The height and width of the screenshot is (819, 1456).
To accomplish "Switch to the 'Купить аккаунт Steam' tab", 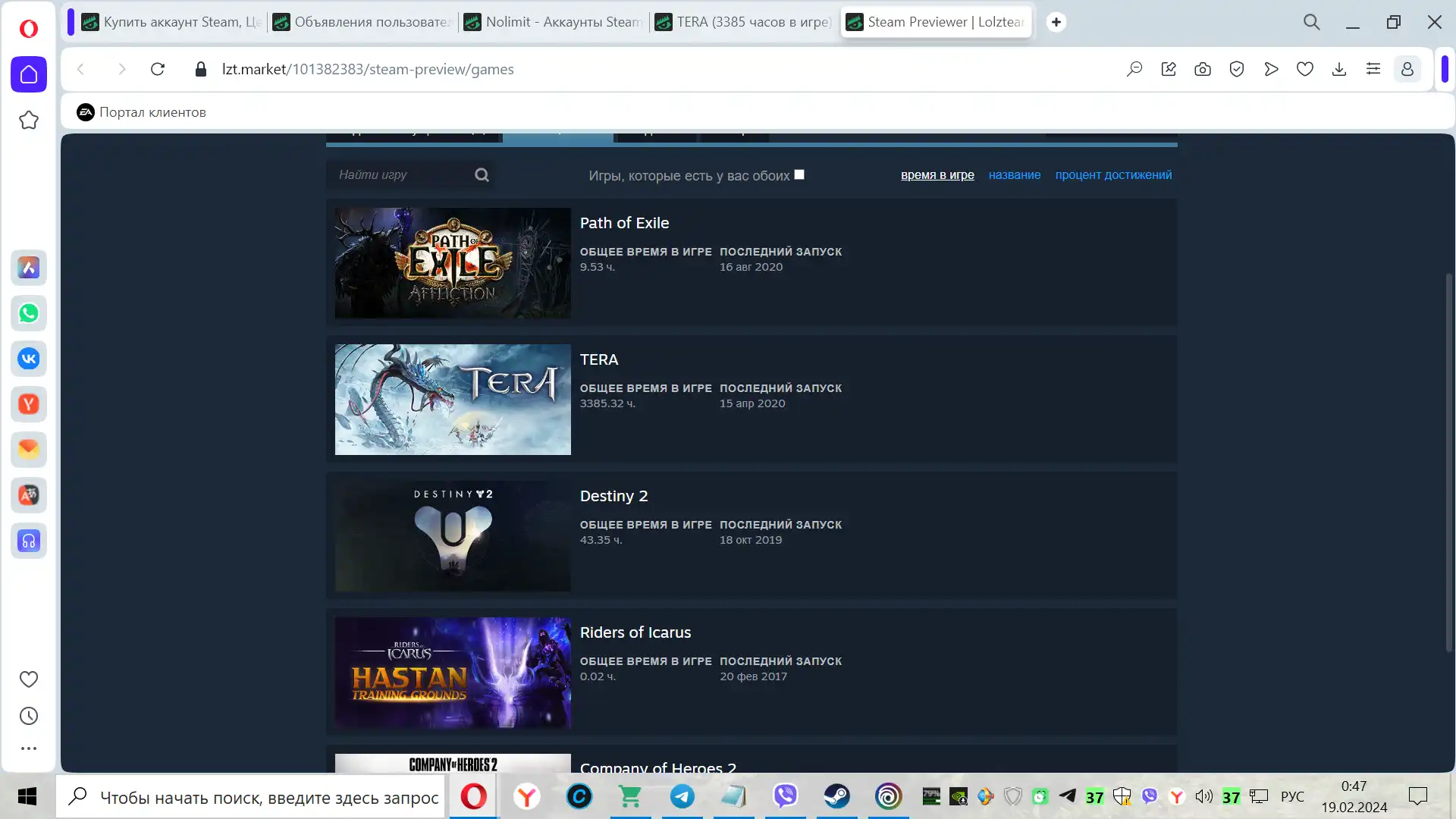I will (171, 22).
